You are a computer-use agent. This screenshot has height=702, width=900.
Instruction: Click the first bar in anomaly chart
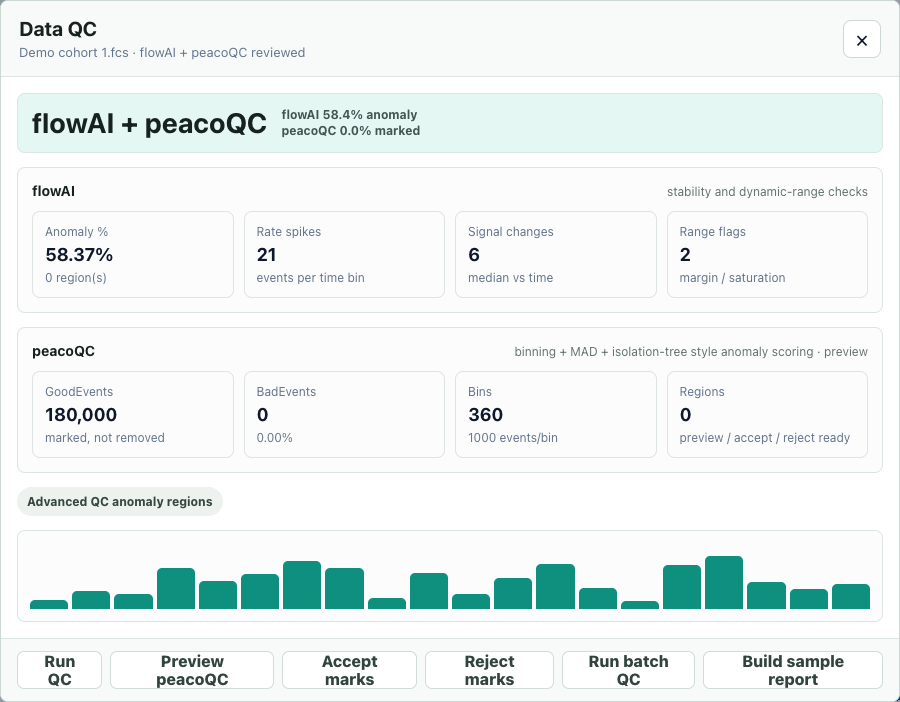tap(49, 604)
